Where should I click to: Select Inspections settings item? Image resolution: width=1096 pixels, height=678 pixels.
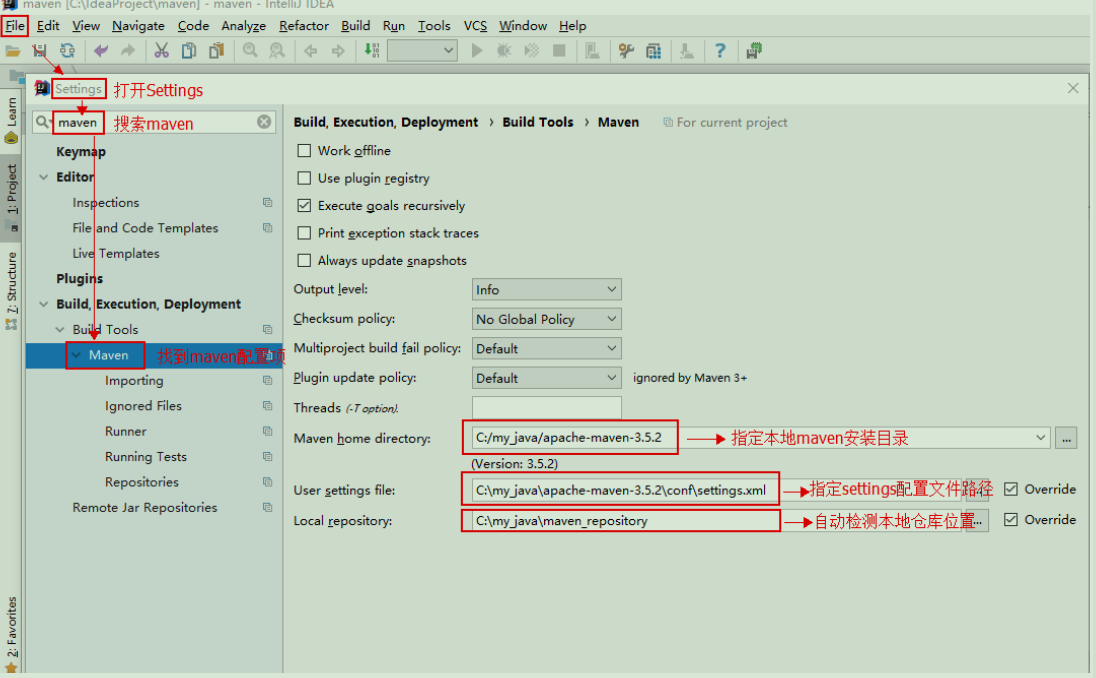coord(106,203)
